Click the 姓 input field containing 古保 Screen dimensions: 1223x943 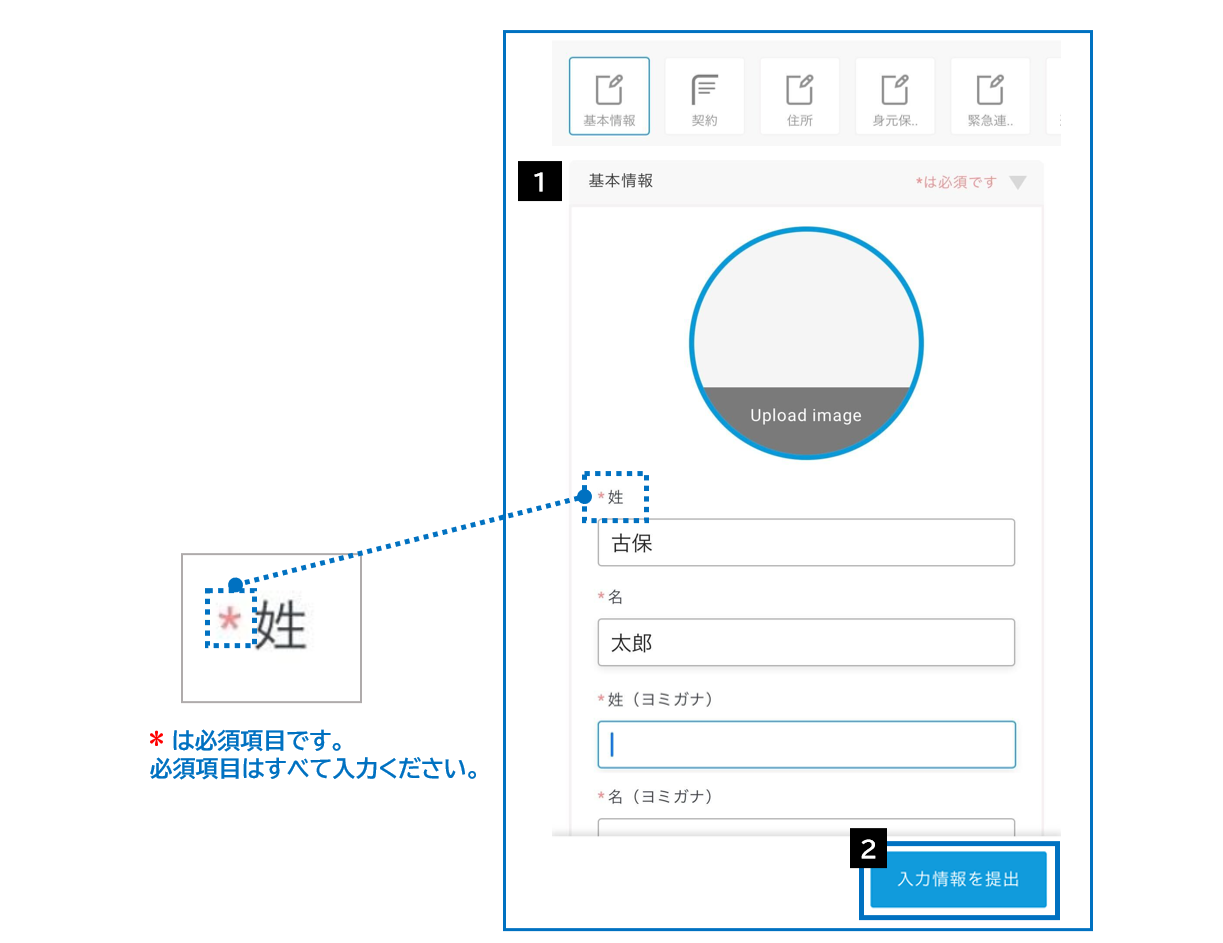click(806, 543)
